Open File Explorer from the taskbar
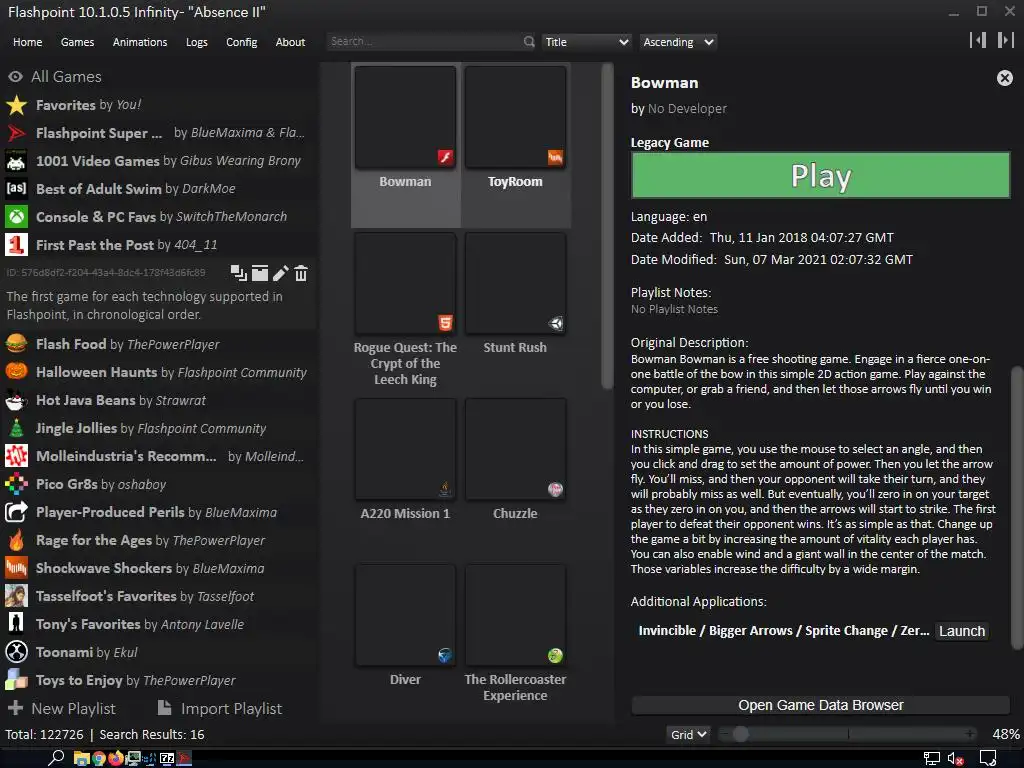 click(82, 758)
